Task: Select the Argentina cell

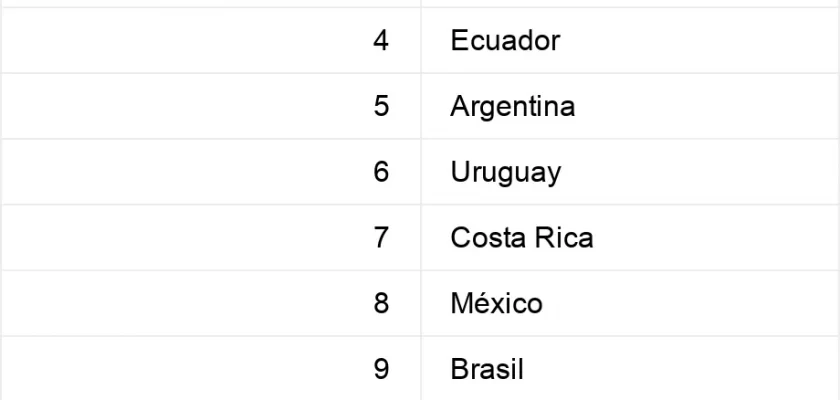Action: coord(631,106)
